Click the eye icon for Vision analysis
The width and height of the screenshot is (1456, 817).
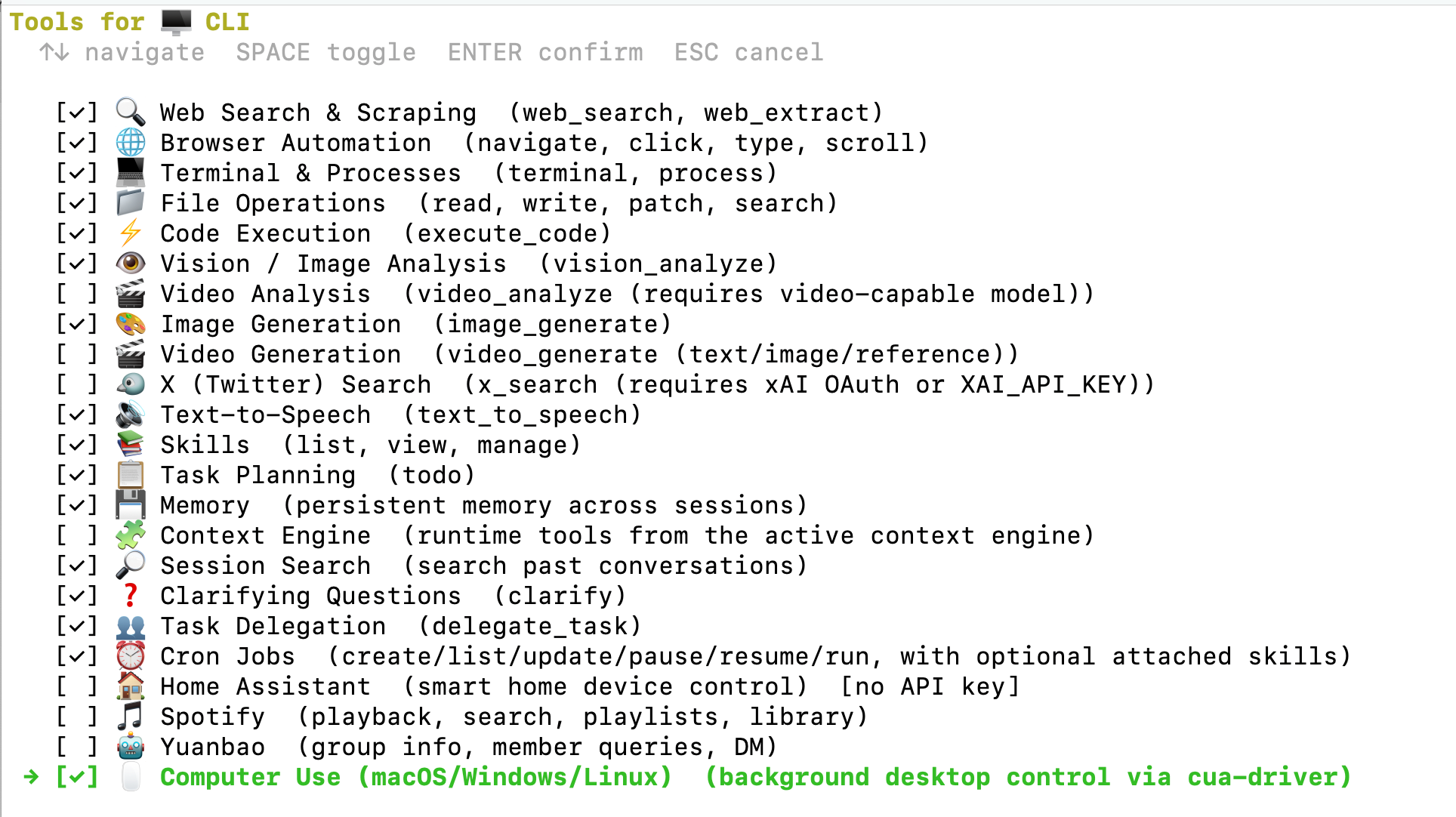click(x=131, y=264)
